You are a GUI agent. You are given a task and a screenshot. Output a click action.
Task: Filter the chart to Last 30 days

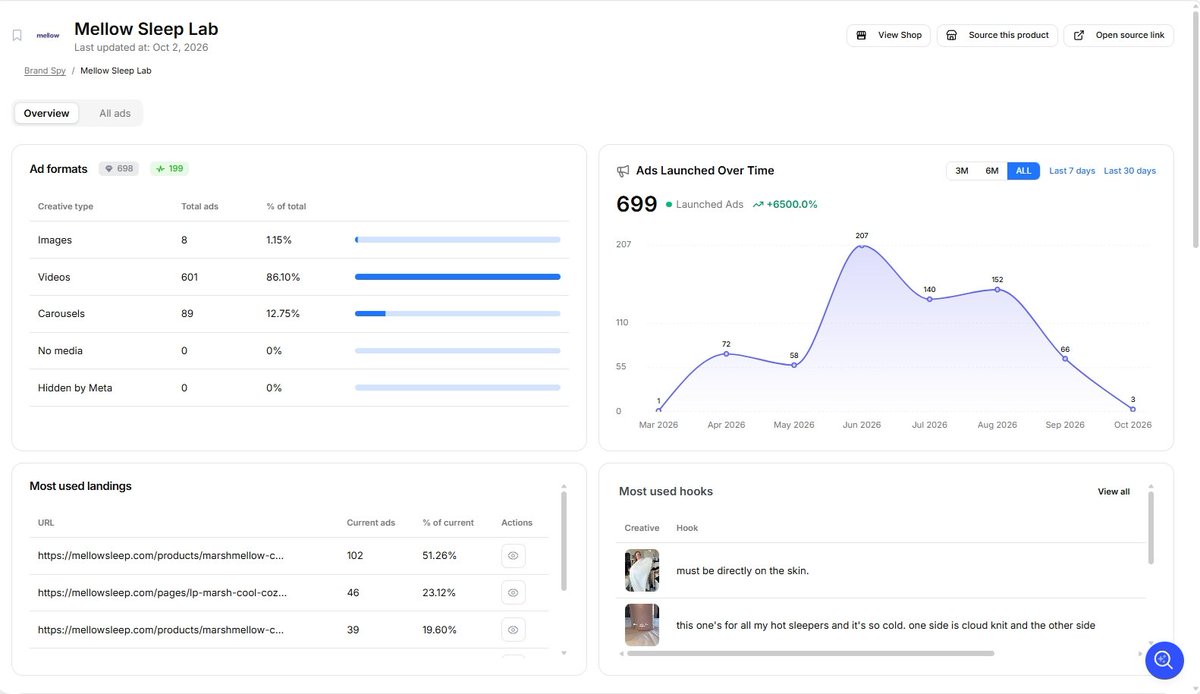[x=1130, y=171]
